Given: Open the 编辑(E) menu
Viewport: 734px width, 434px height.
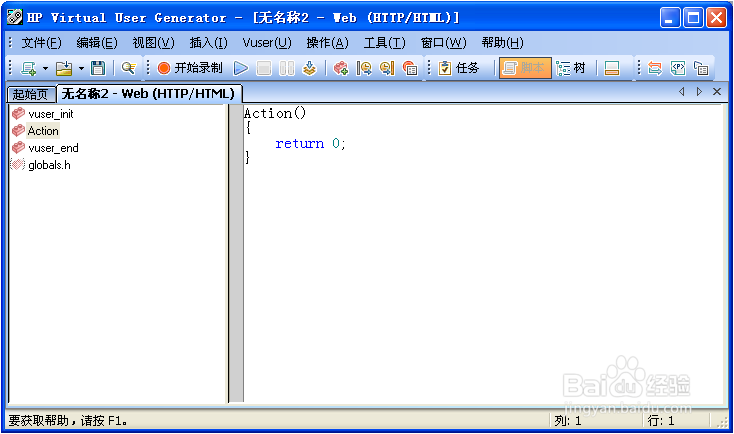Looking at the screenshot, I should [97, 43].
